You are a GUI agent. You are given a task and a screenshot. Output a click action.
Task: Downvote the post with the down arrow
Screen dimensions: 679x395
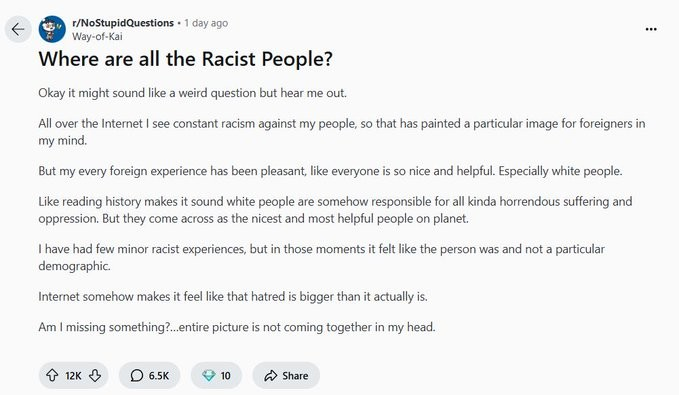[95, 375]
